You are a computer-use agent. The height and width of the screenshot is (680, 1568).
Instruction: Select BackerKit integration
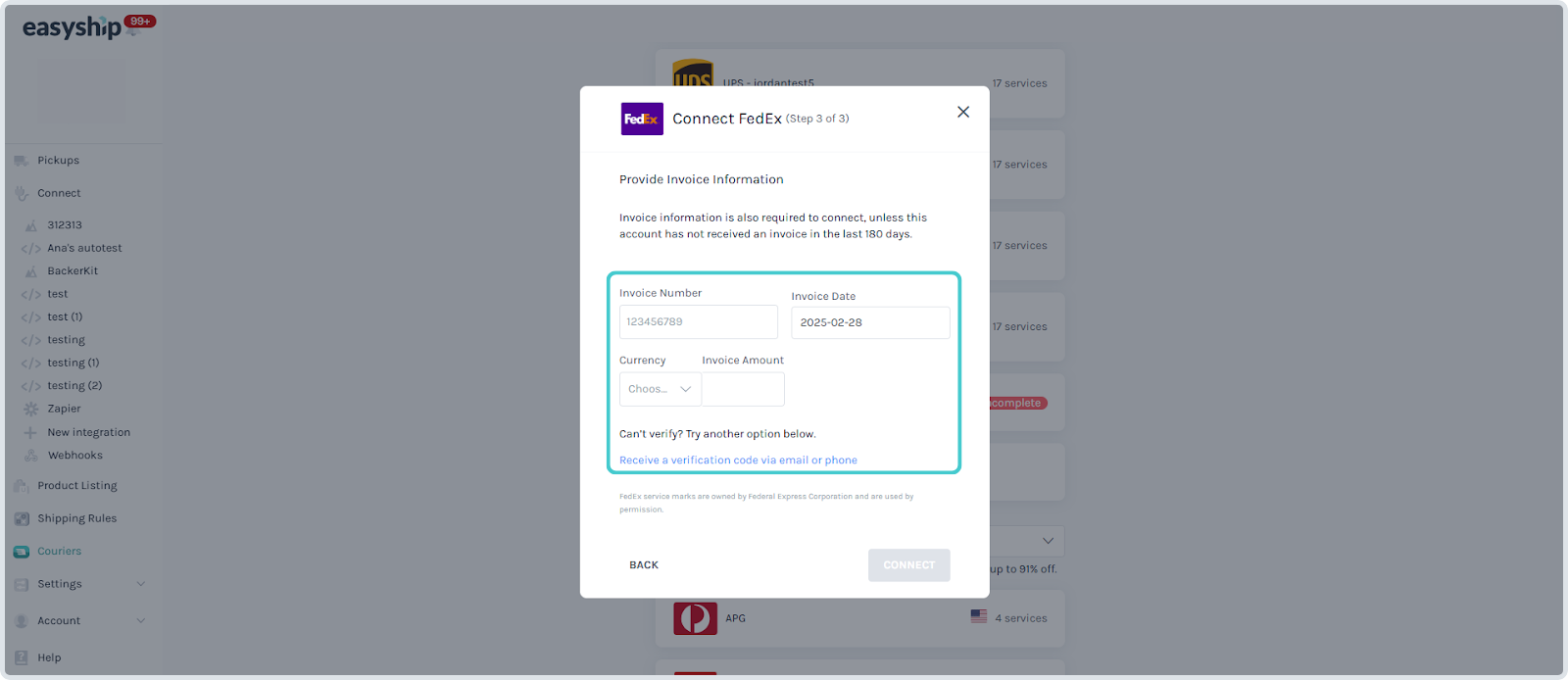click(73, 271)
